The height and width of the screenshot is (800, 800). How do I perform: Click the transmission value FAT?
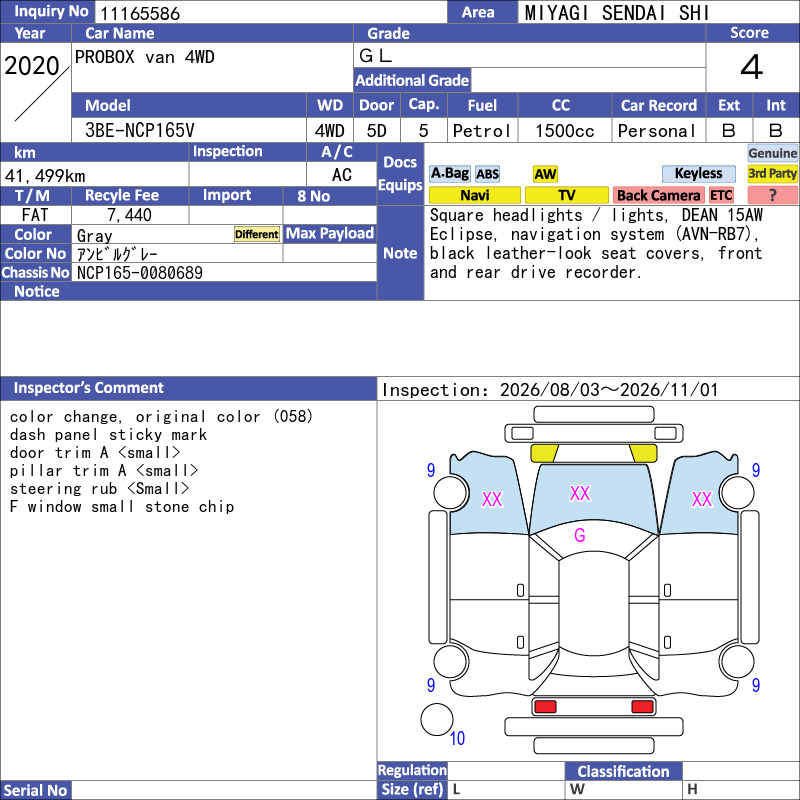tap(35, 215)
